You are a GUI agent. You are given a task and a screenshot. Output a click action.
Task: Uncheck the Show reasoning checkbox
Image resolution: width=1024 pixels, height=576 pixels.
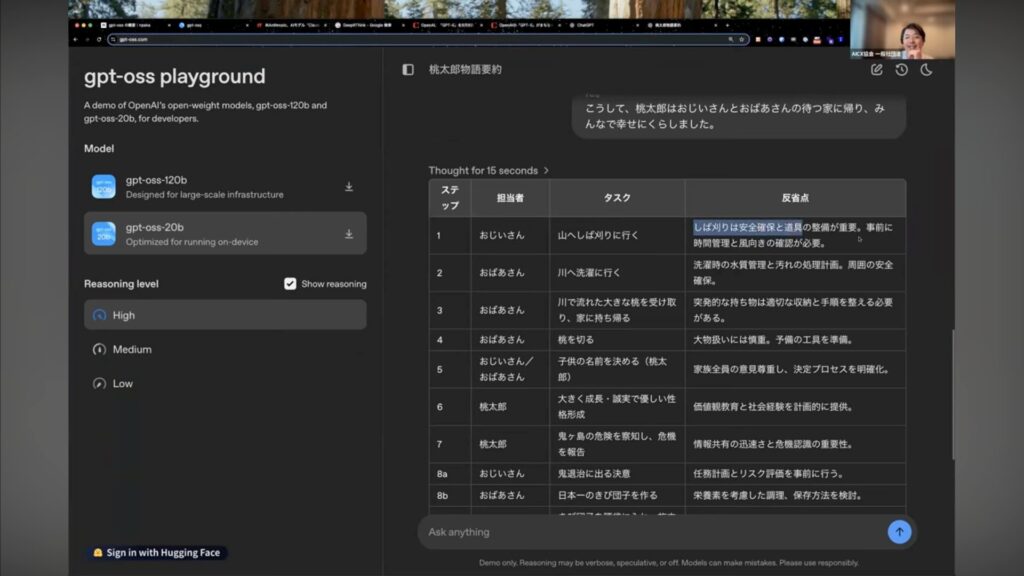290,284
